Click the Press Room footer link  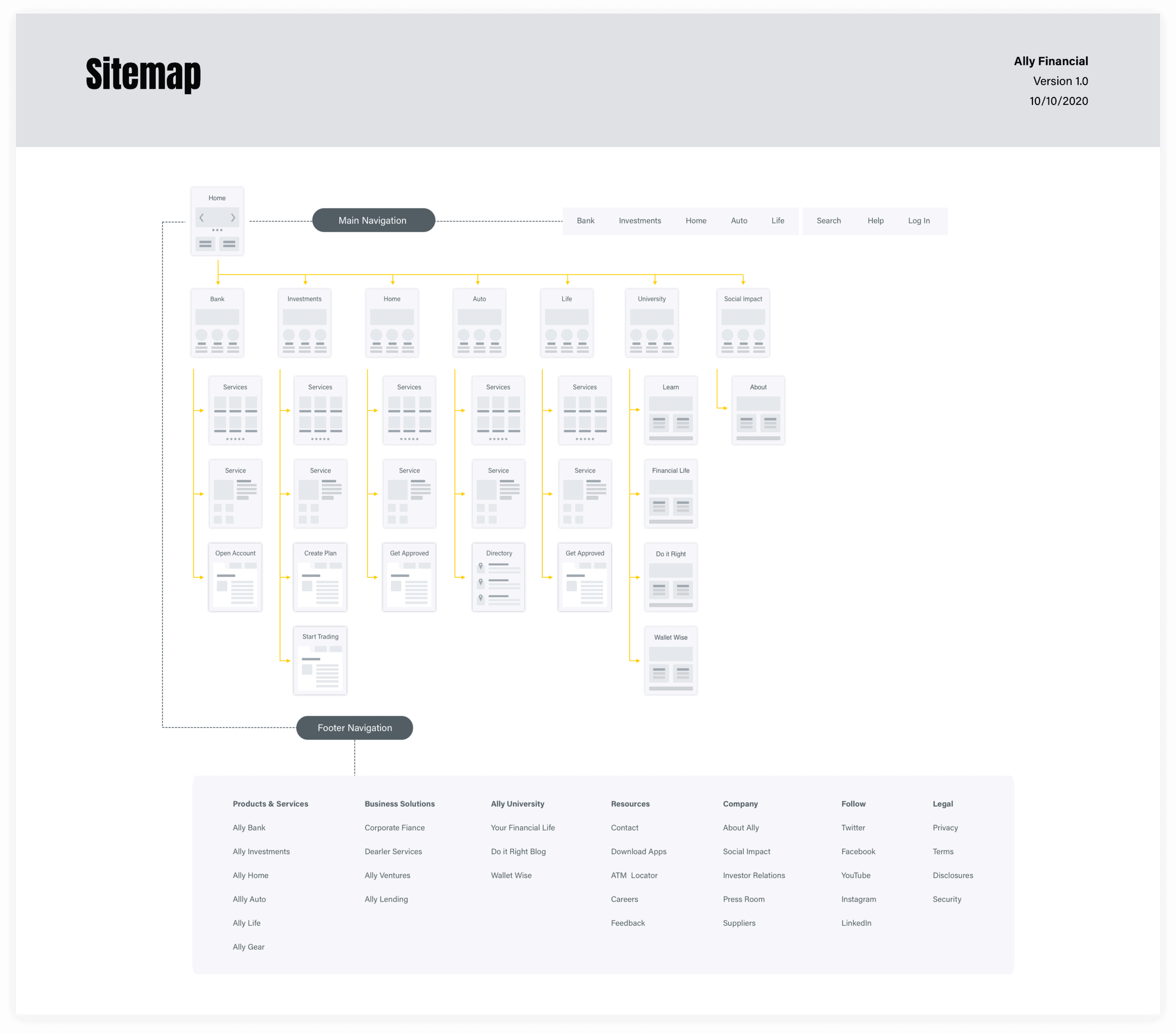click(x=744, y=899)
